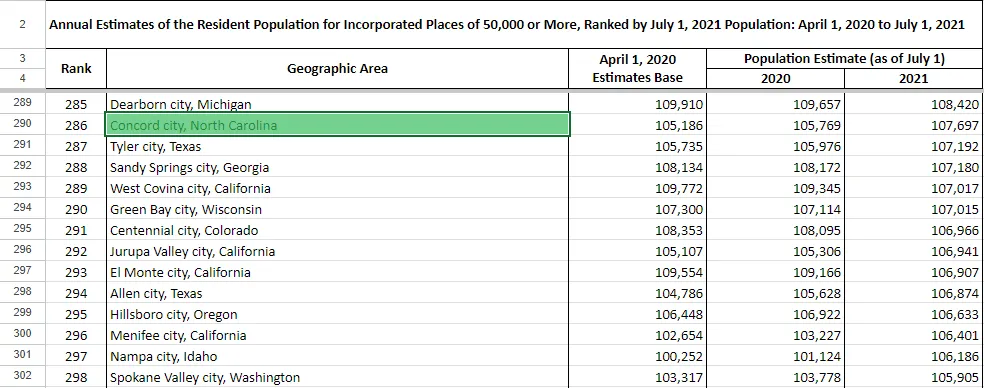Screen dimensions: 984x388
Task: Select the Concord city, North Carolina cell
Action: coord(338,125)
